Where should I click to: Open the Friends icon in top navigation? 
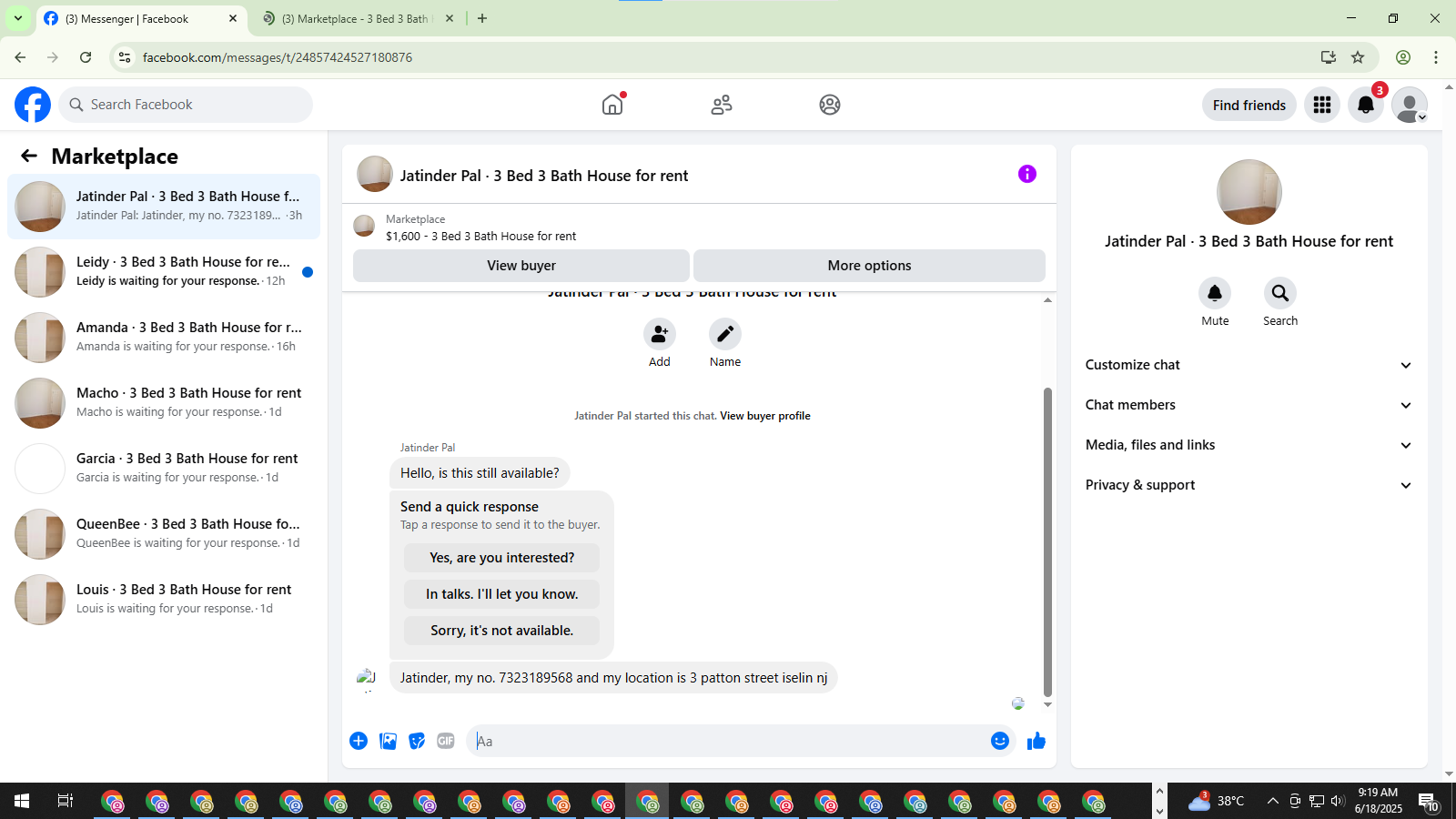pyautogui.click(x=722, y=105)
